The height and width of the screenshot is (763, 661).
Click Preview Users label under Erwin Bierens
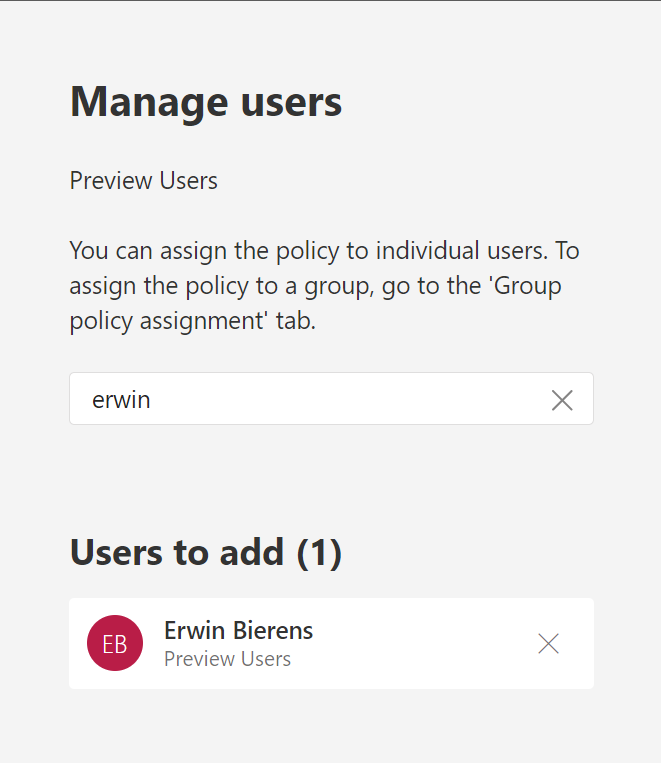pos(227,659)
